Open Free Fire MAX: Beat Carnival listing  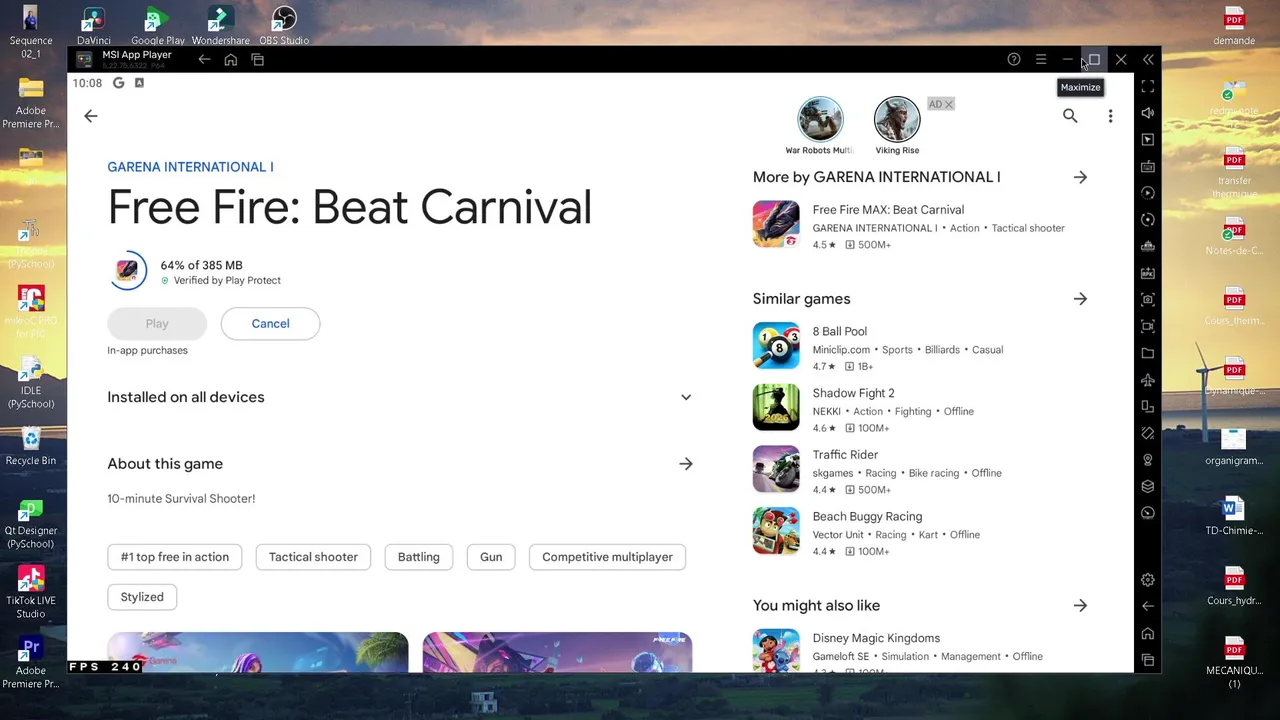[920, 226]
